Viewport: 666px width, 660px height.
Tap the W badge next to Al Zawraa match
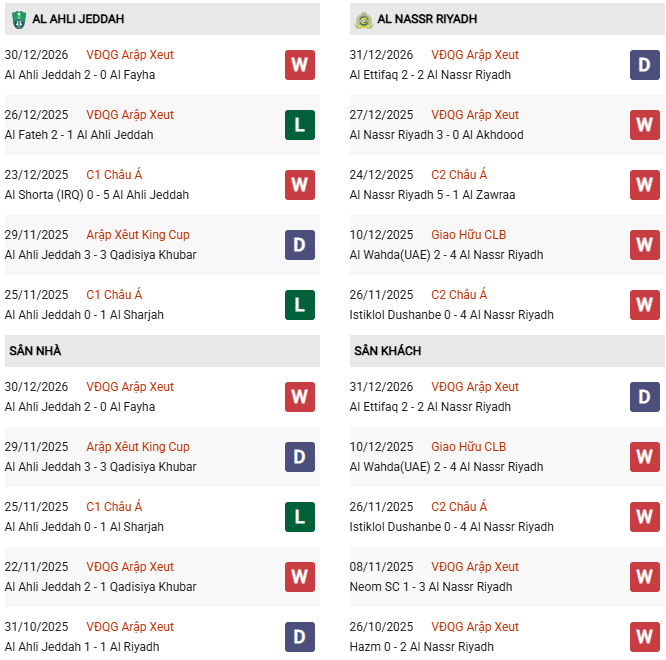pos(644,185)
